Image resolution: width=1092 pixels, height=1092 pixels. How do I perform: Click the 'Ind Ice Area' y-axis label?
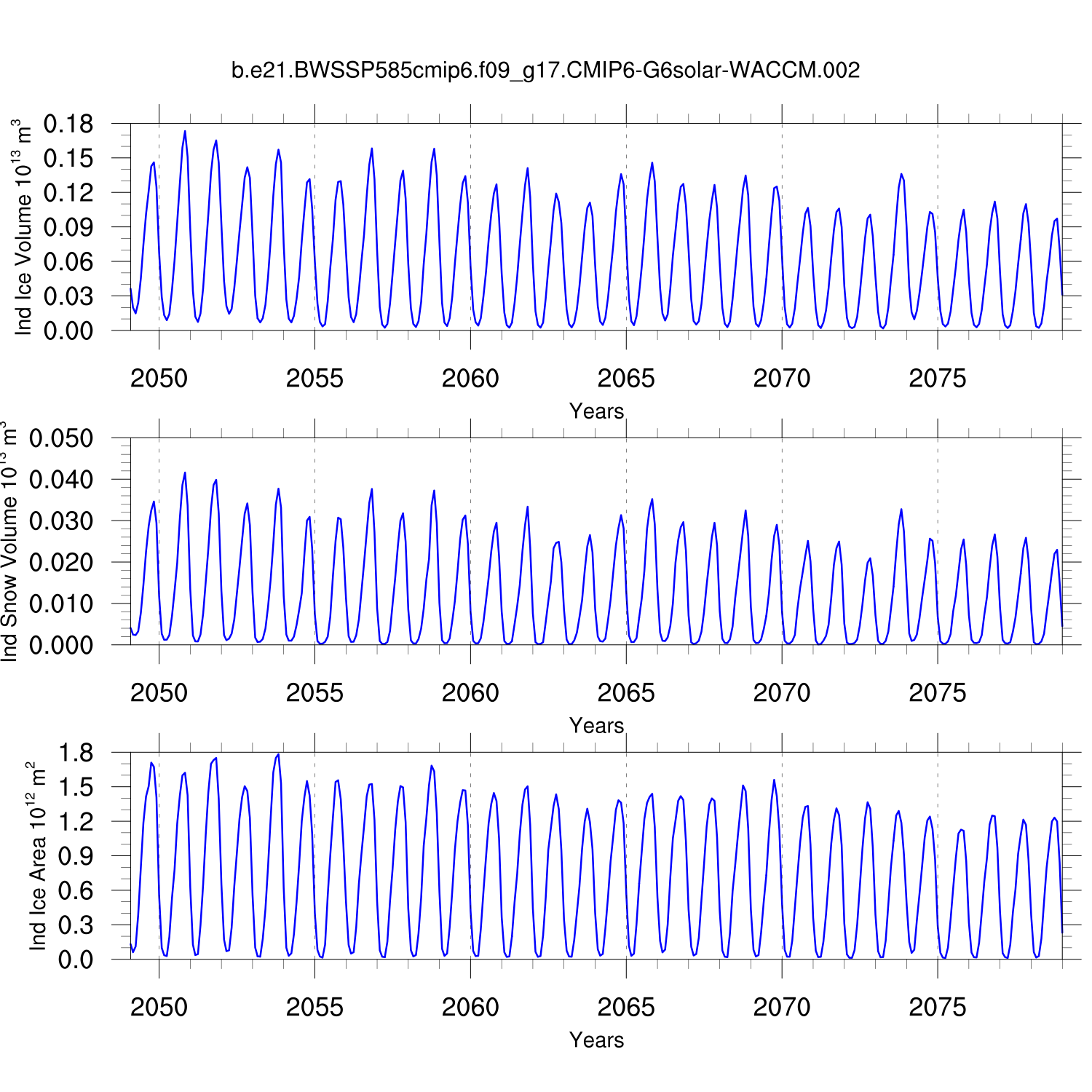[36, 856]
